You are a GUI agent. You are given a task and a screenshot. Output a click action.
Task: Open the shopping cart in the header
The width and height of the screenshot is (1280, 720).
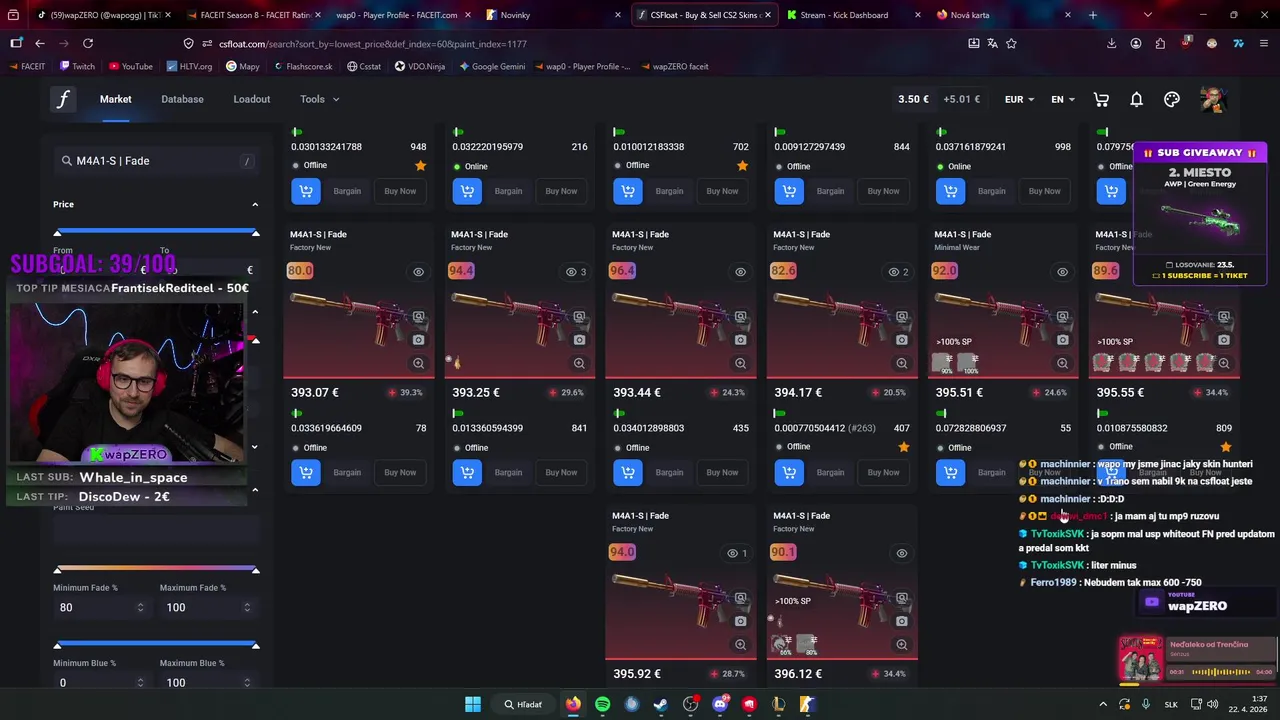(x=1101, y=99)
